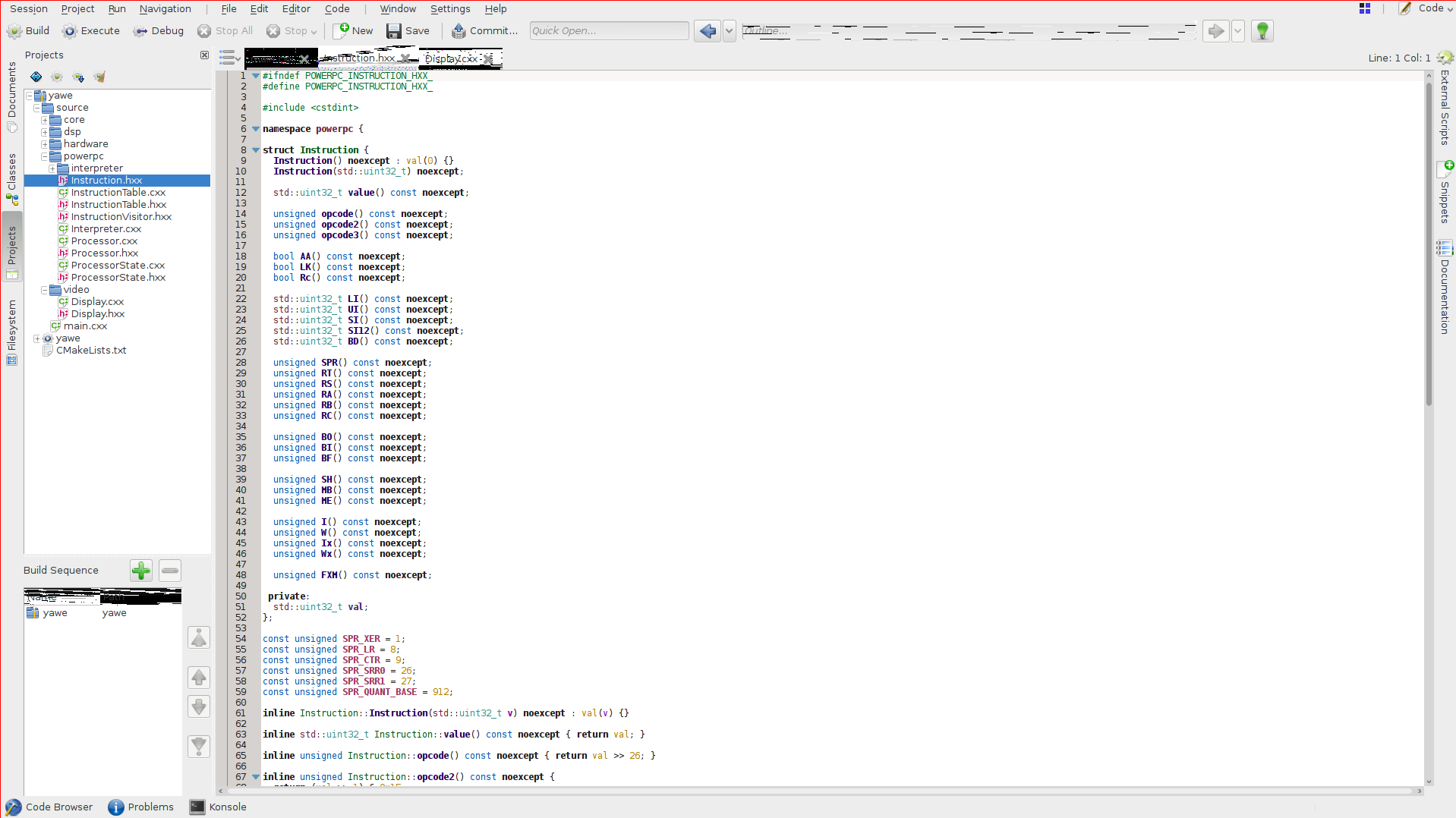1456x818 pixels.
Task: Toggle the Filesystem side panel
Action: coord(11,332)
